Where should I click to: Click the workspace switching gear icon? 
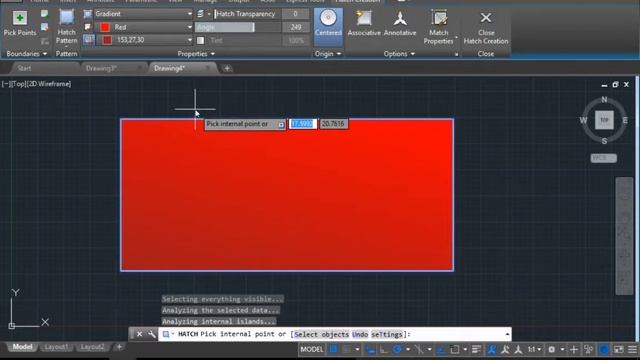coord(551,349)
